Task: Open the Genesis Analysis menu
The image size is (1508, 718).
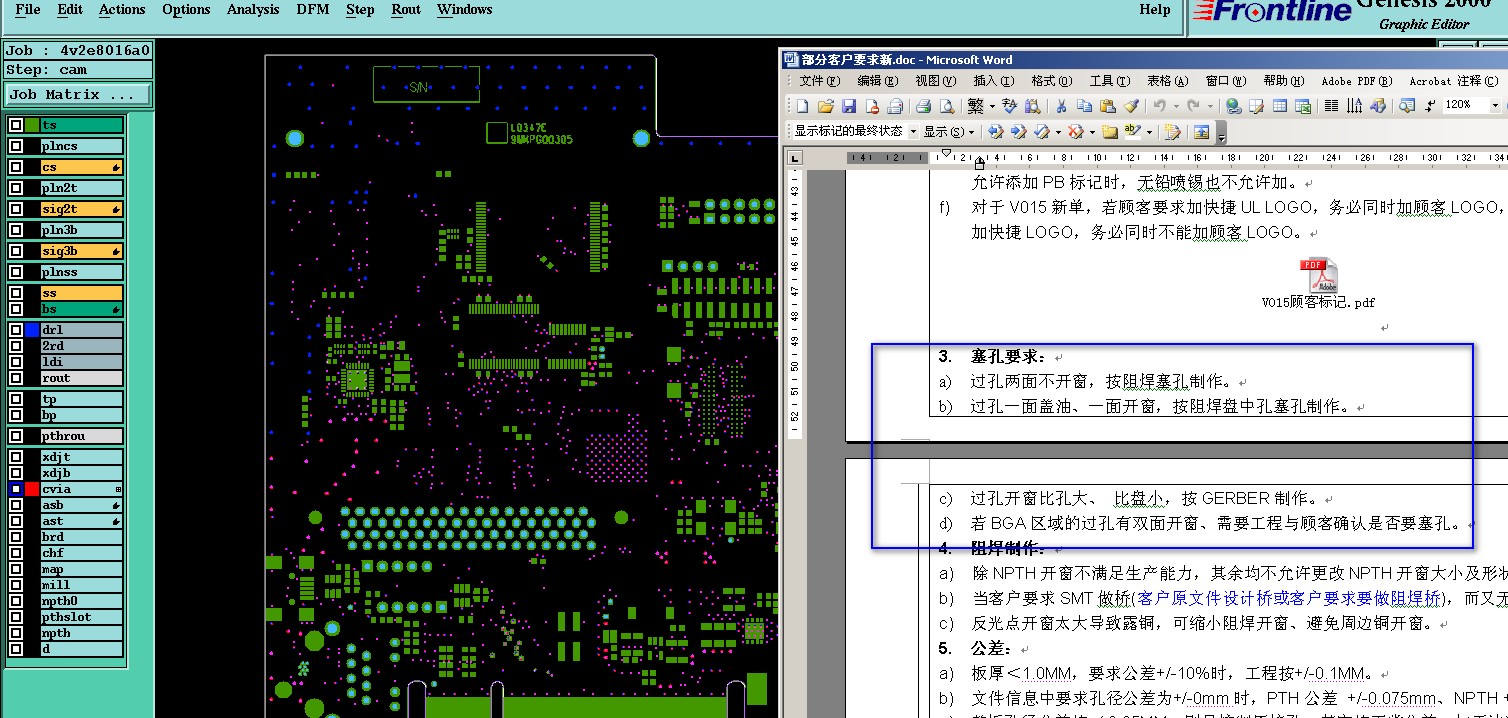Action: click(x=253, y=10)
